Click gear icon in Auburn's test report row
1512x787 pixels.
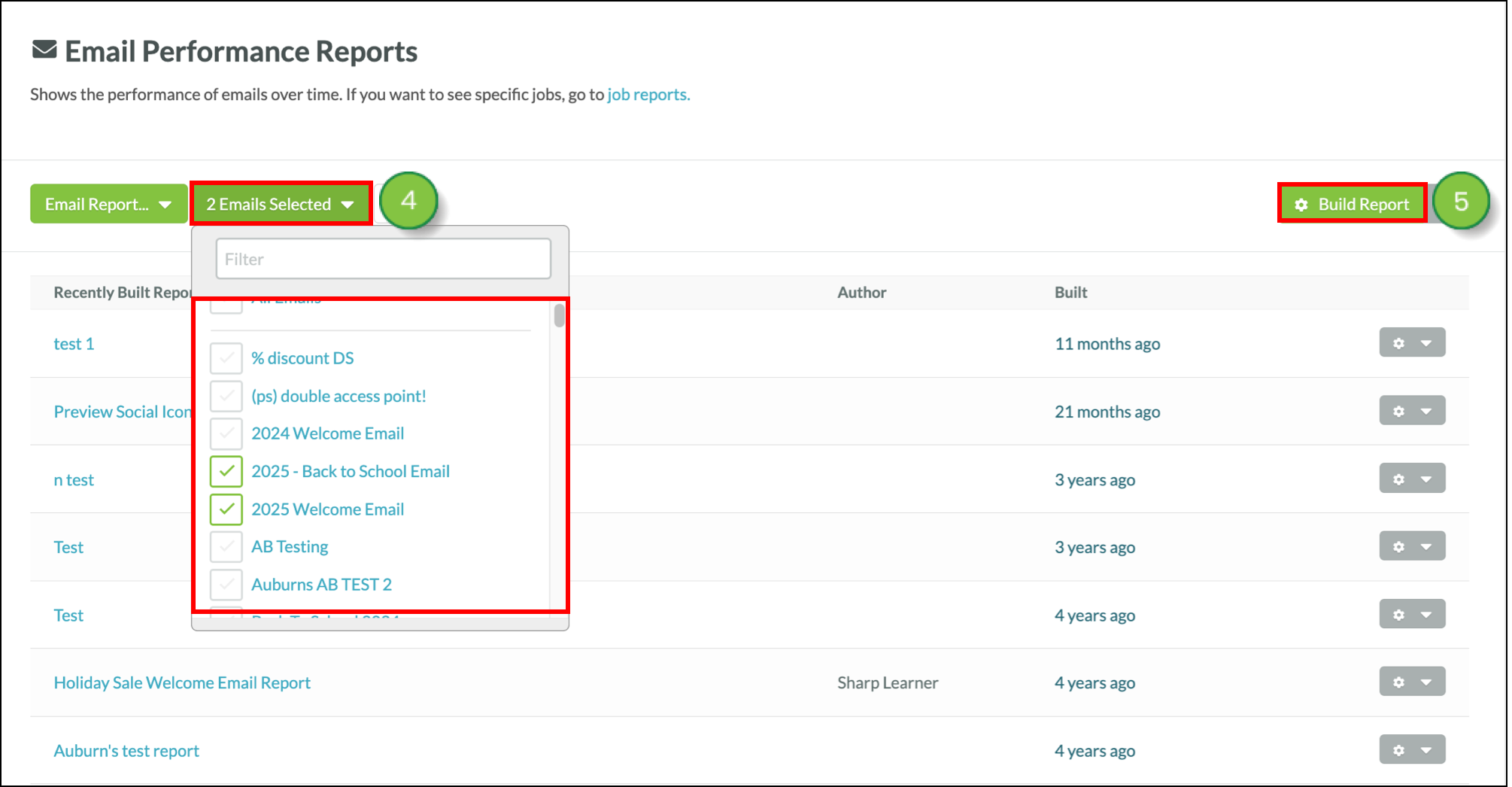click(1398, 749)
